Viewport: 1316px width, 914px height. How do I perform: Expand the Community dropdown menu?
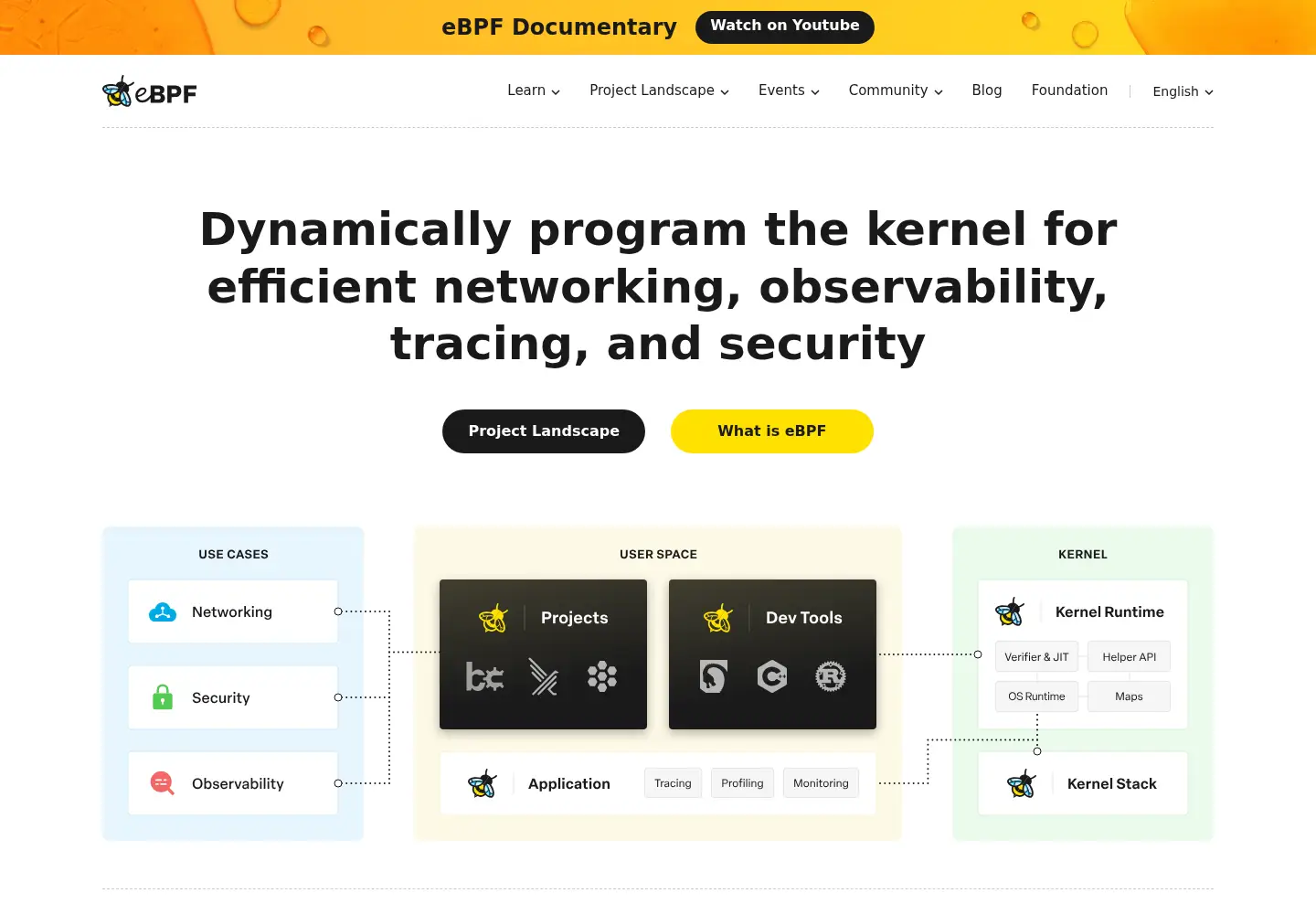[x=896, y=90]
